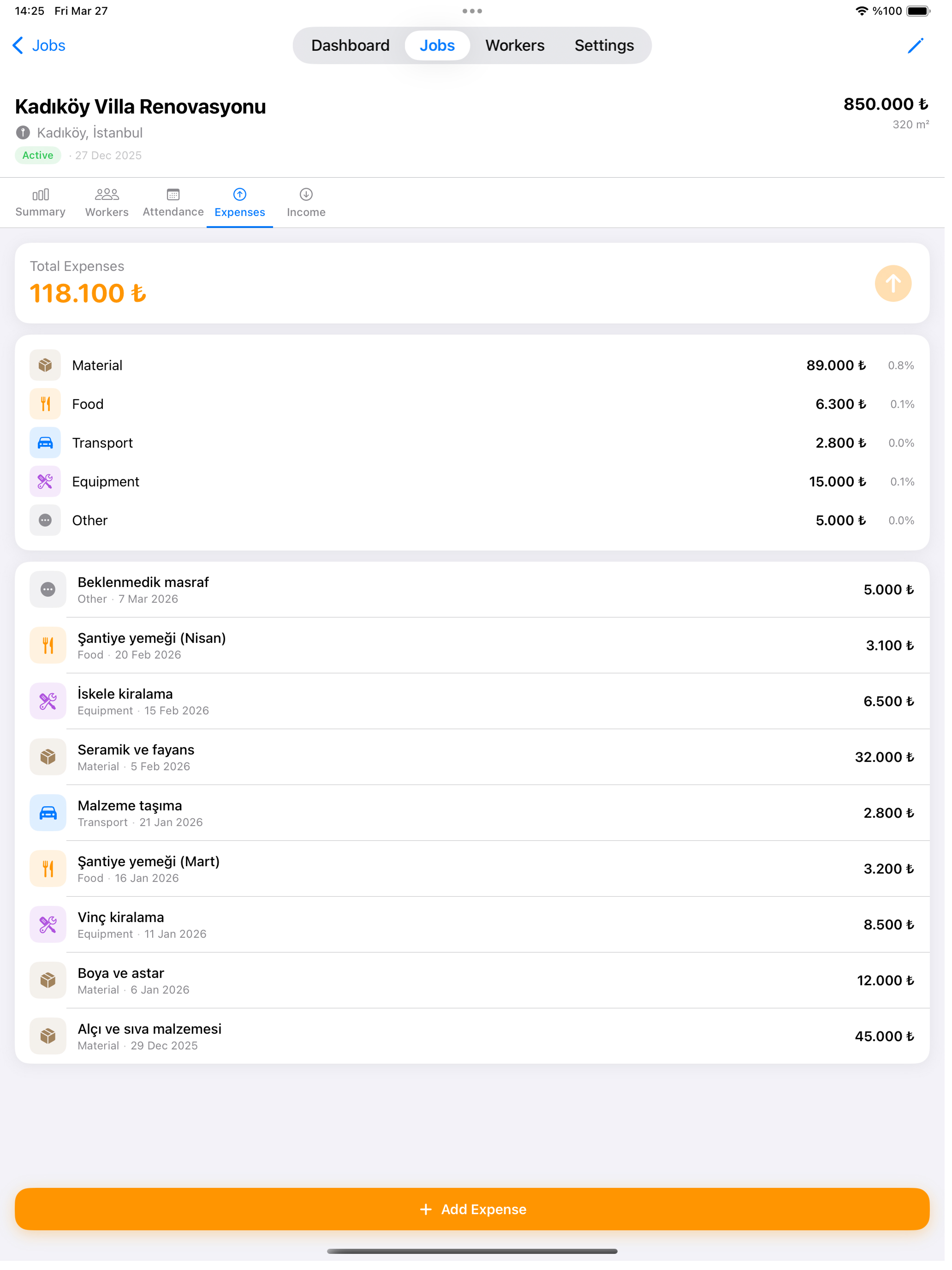This screenshot has width=952, height=1270.
Task: Tap the tools icon beside Vinç kiralama
Action: click(x=48, y=924)
